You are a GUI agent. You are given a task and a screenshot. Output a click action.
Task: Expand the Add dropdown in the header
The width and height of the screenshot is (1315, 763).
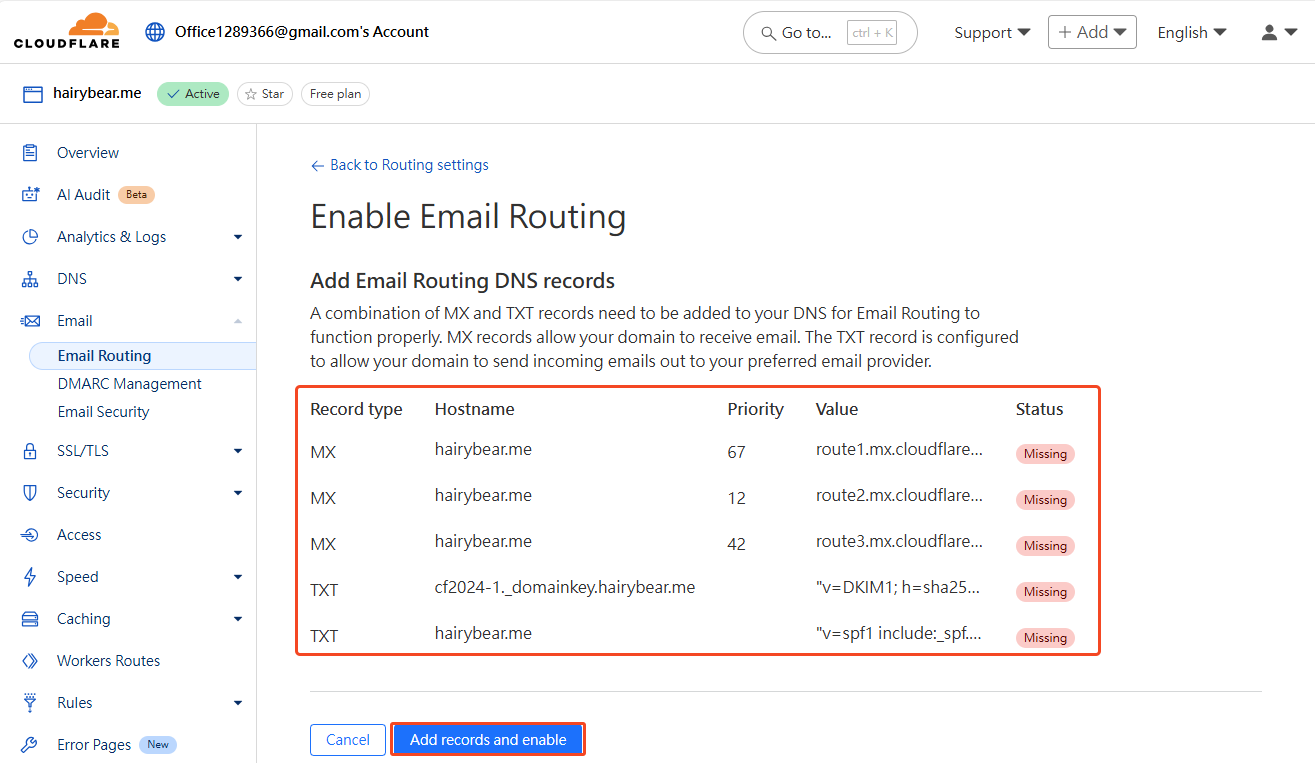click(x=1092, y=31)
